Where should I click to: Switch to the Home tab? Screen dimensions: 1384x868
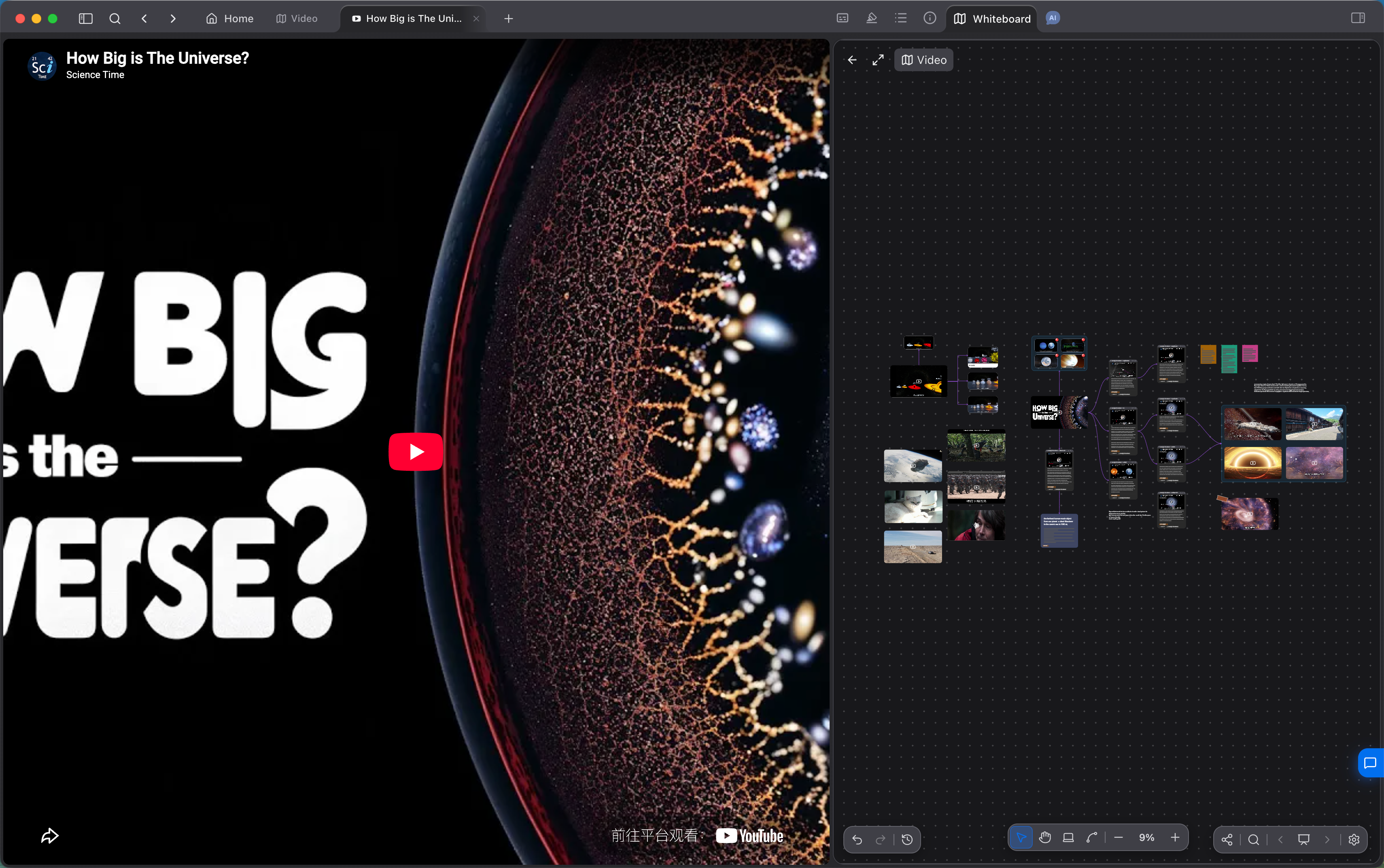230,18
